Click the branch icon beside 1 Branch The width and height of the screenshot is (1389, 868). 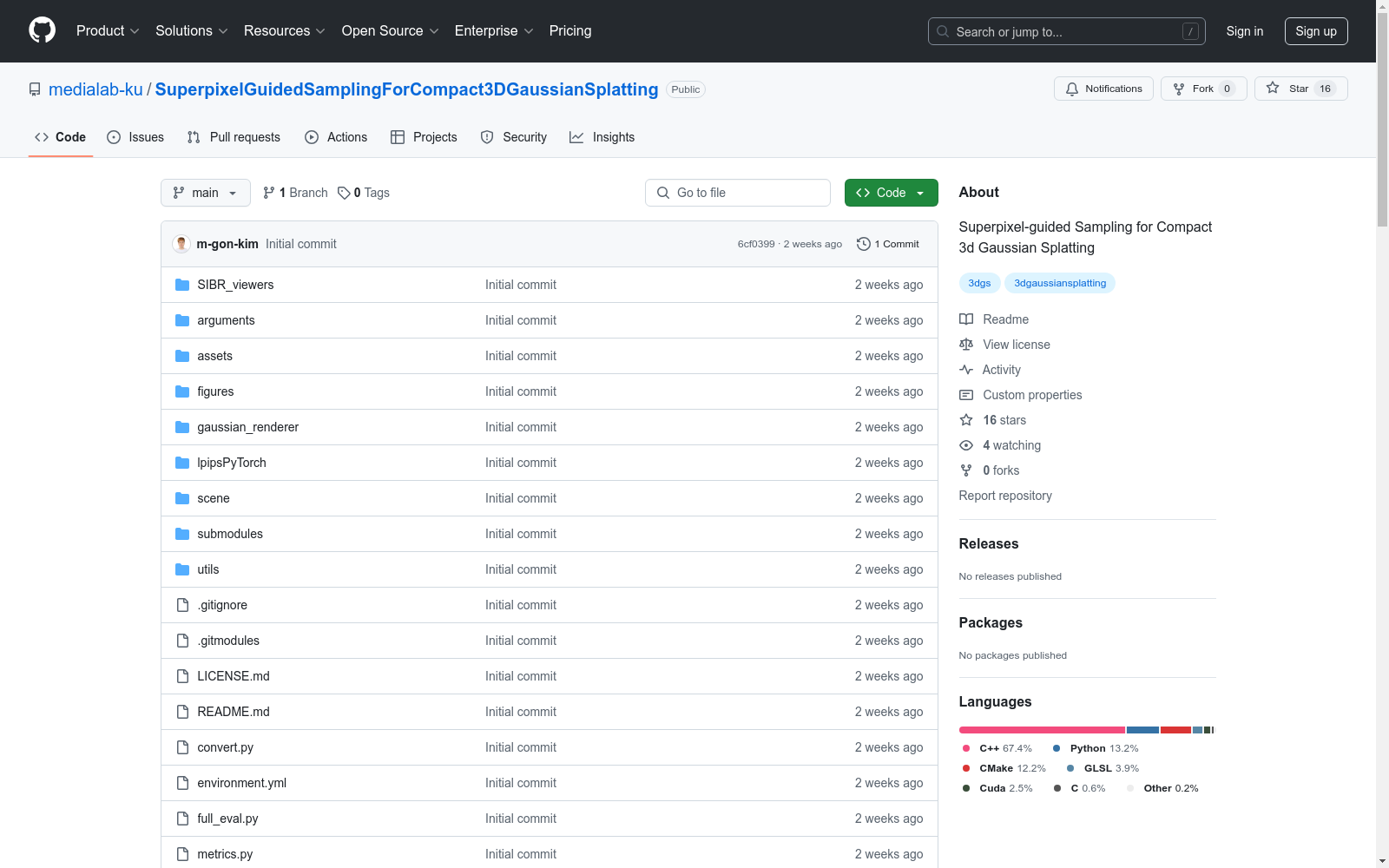click(x=269, y=193)
